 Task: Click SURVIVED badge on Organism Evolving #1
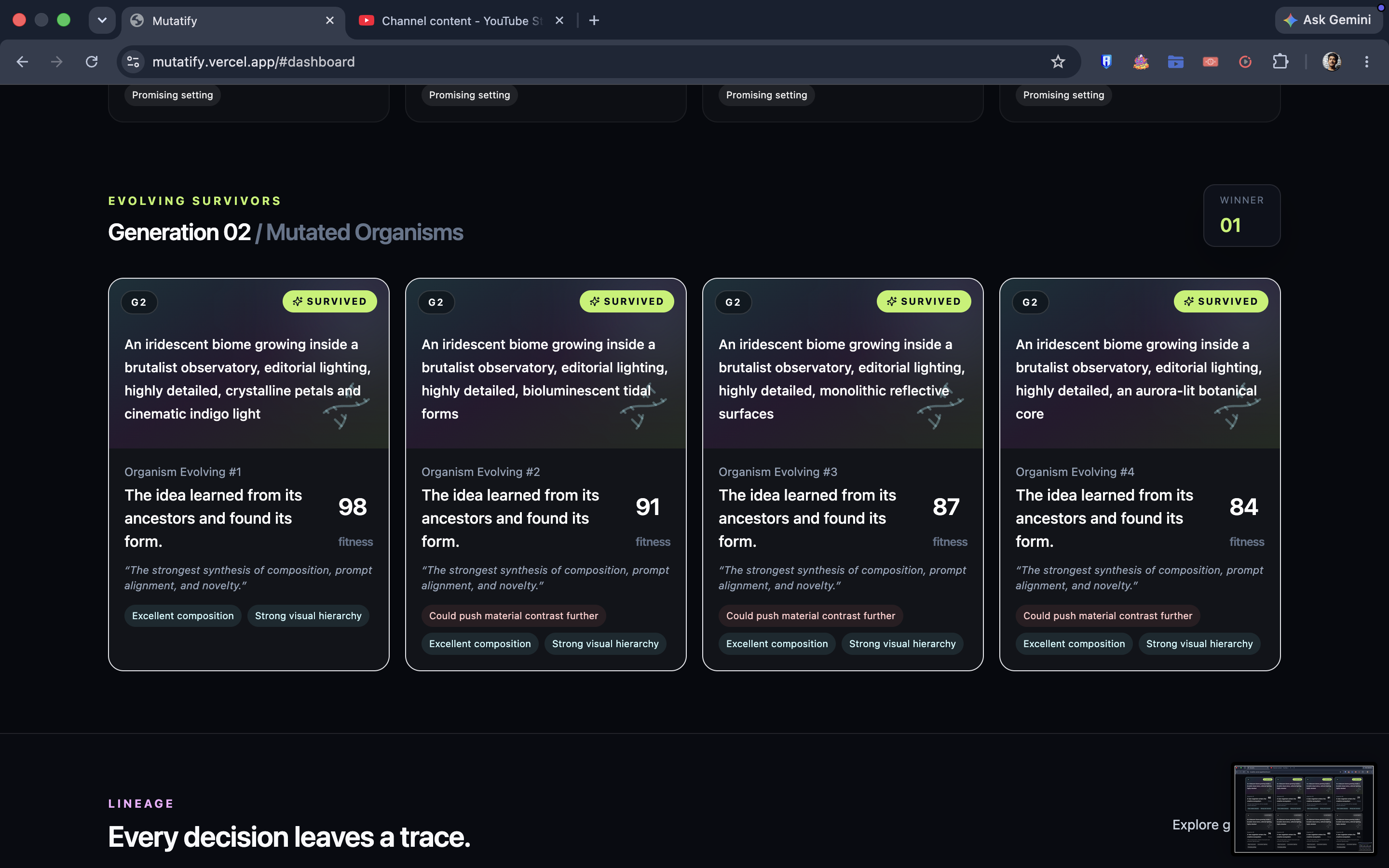(x=329, y=301)
